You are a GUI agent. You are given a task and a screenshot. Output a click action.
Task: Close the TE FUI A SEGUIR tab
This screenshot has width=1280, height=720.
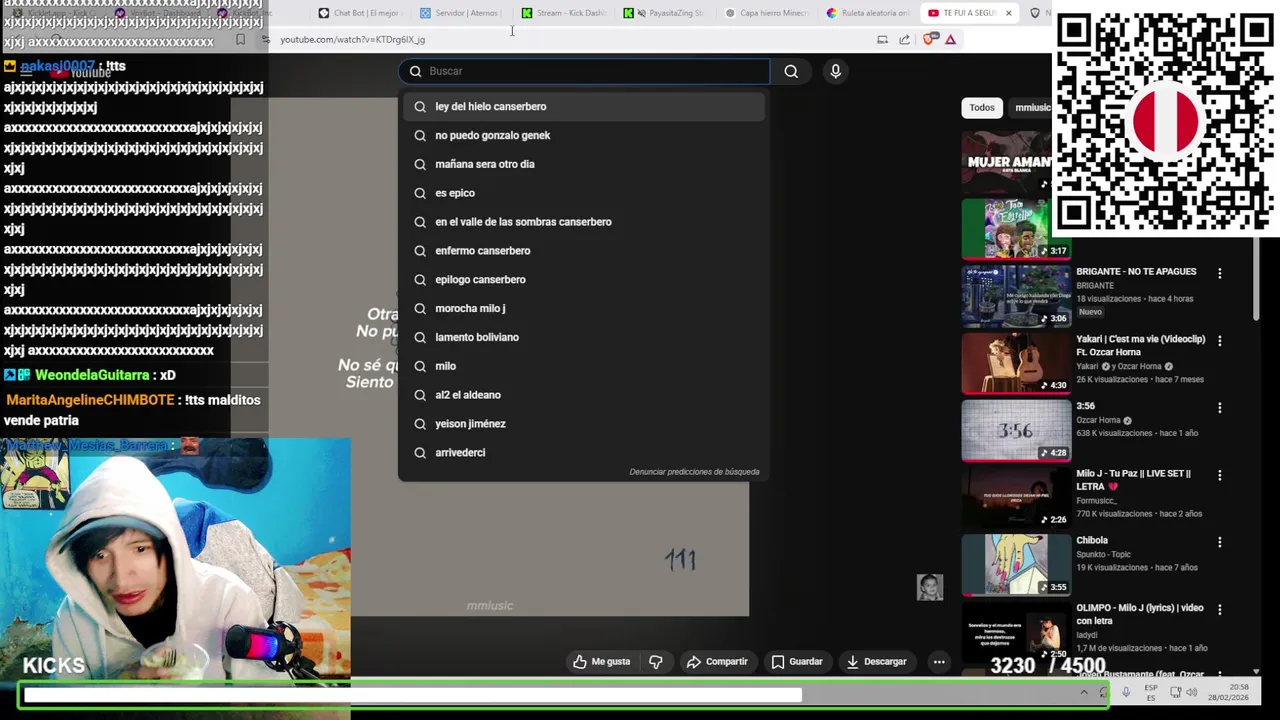coord(1008,13)
